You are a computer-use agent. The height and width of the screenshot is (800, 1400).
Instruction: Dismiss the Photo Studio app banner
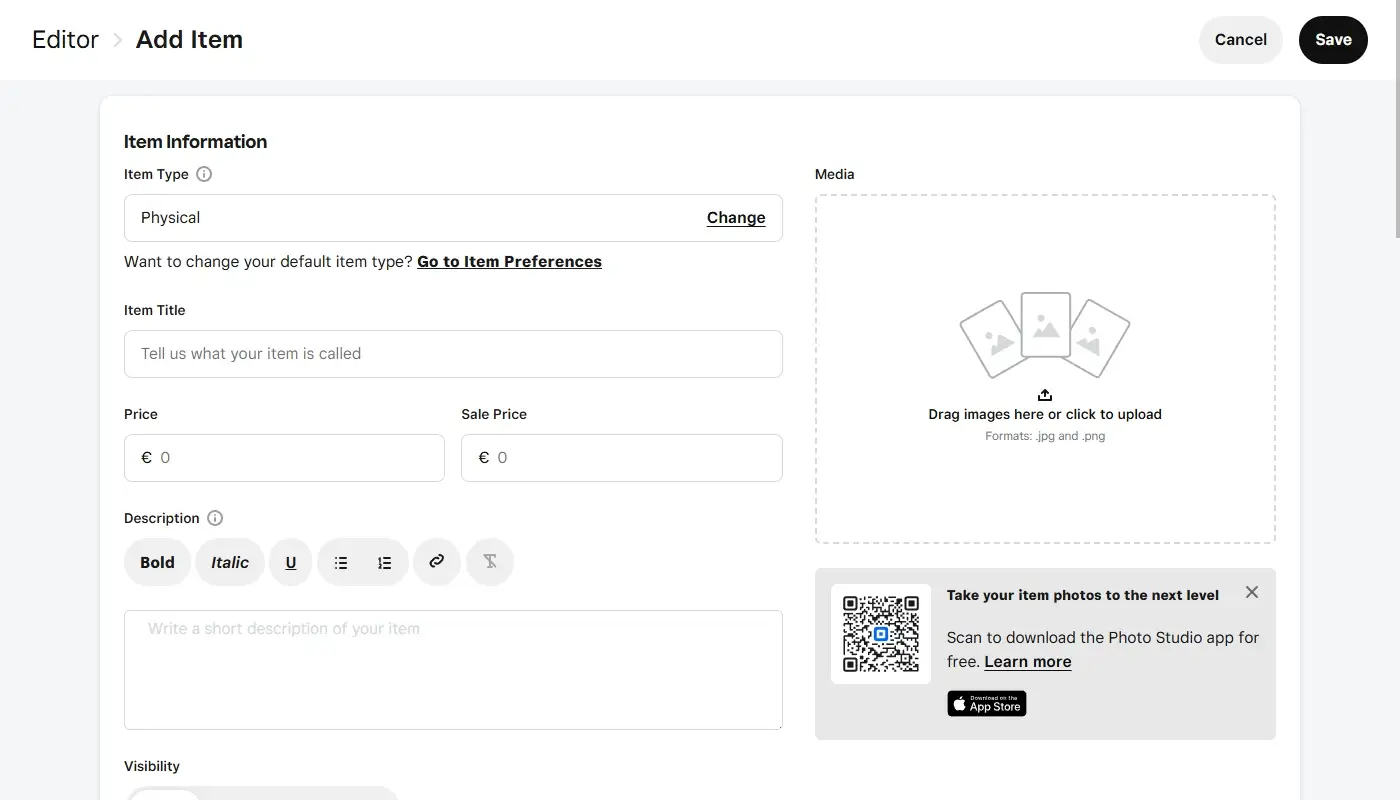[1251, 592]
